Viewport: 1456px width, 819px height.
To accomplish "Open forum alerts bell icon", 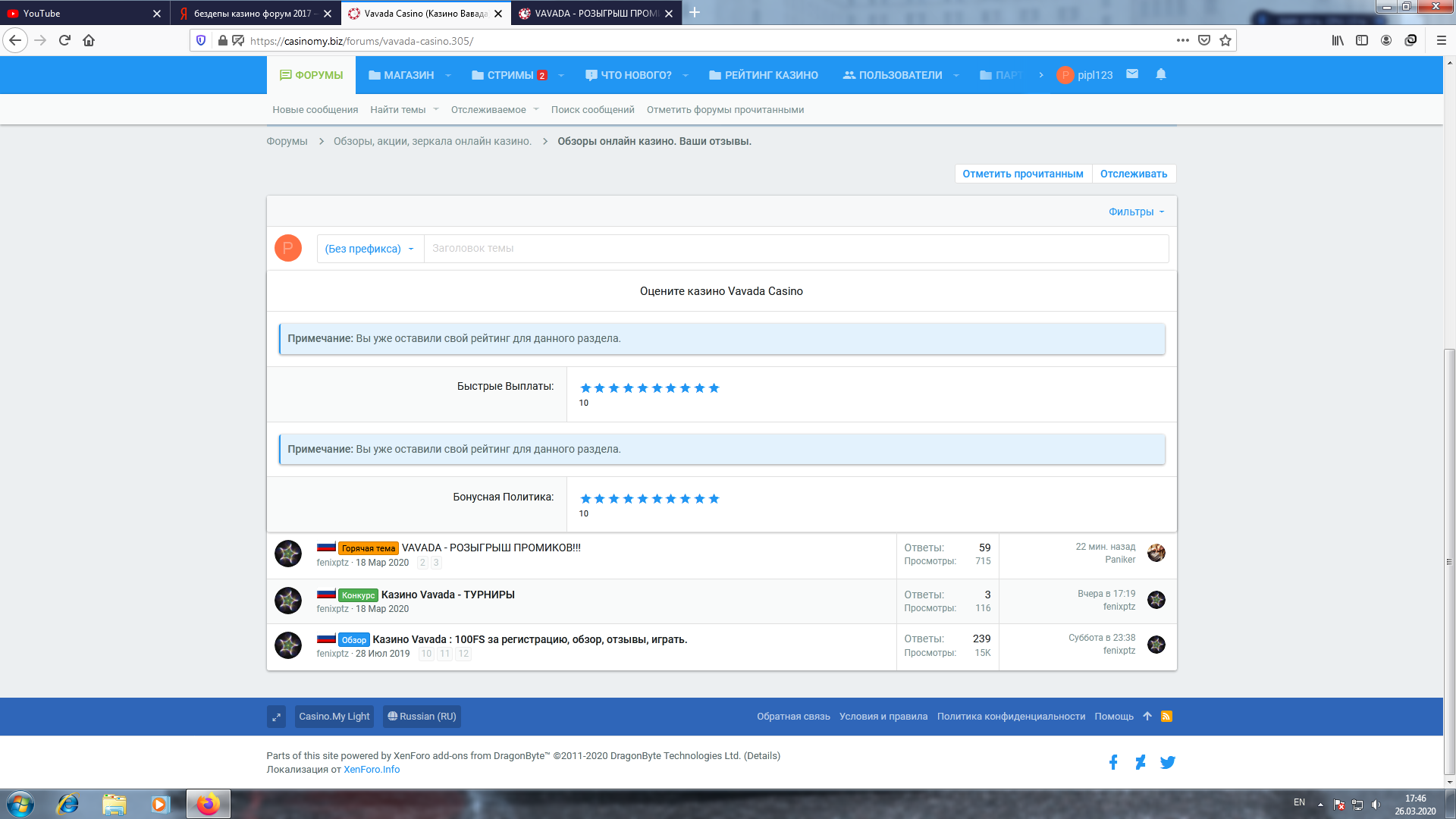I will pyautogui.click(x=1161, y=74).
